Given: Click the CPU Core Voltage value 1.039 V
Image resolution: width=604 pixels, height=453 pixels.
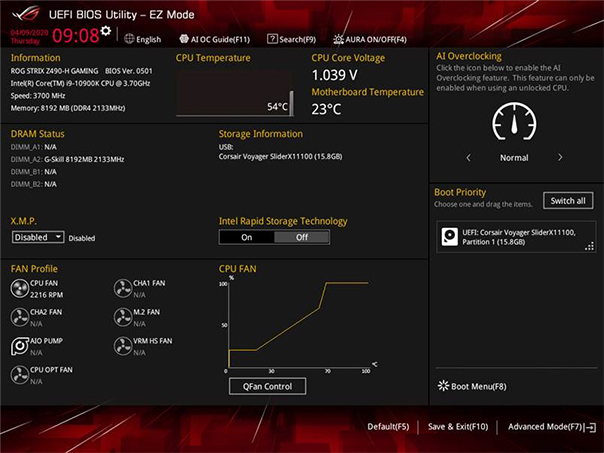Looking at the screenshot, I should (x=335, y=75).
